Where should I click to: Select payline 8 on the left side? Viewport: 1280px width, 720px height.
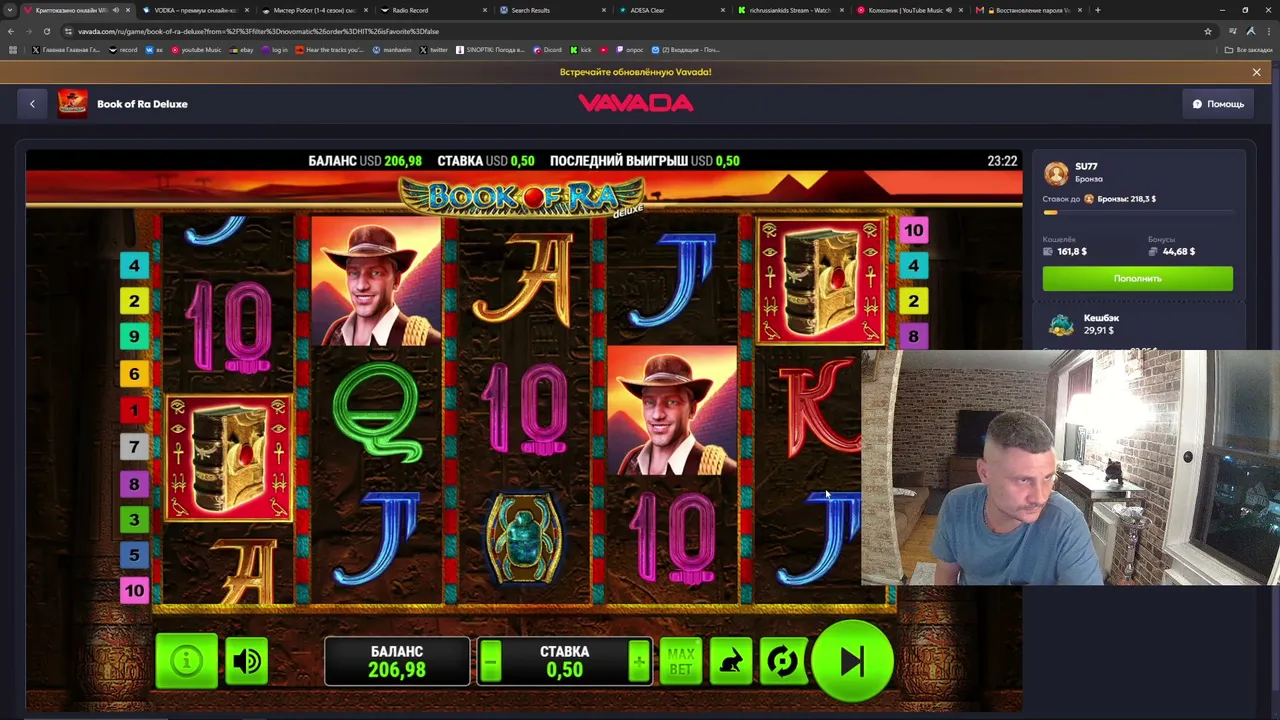[134, 484]
